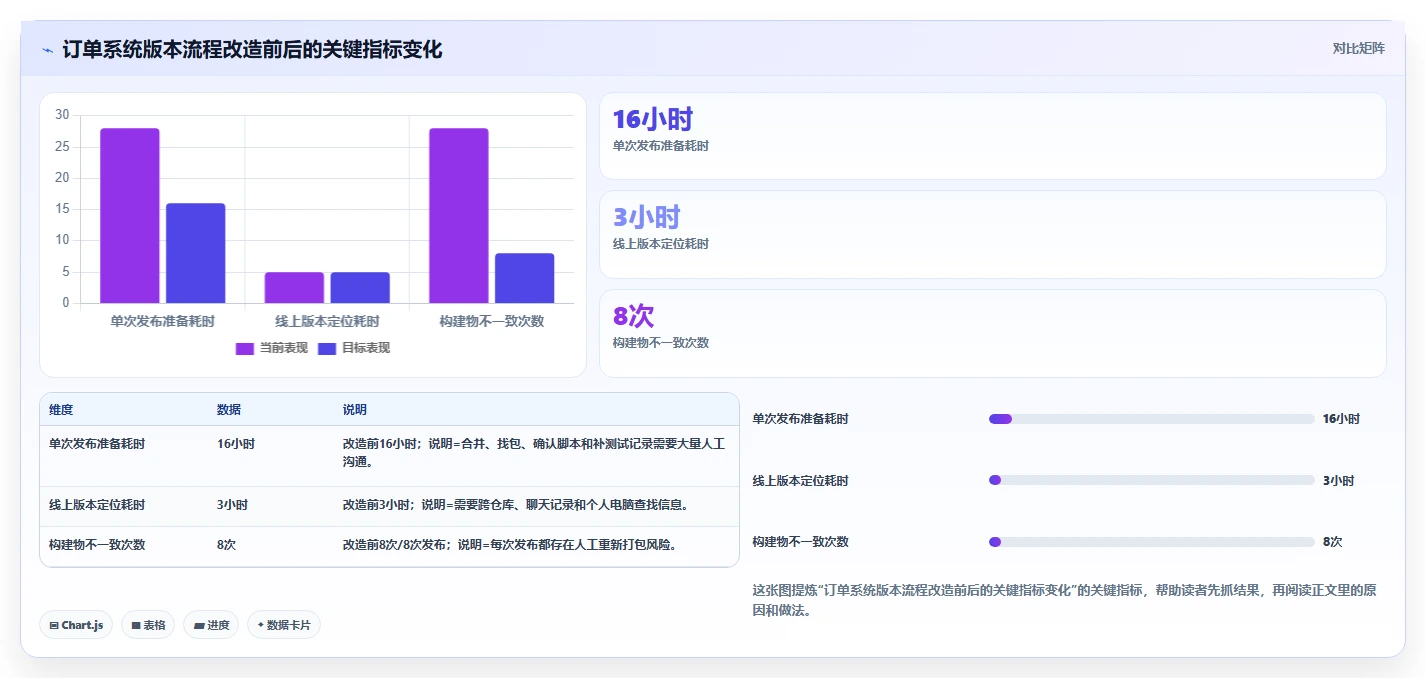Click the 表格 tag chip
The height and width of the screenshot is (678, 1426).
(x=148, y=625)
